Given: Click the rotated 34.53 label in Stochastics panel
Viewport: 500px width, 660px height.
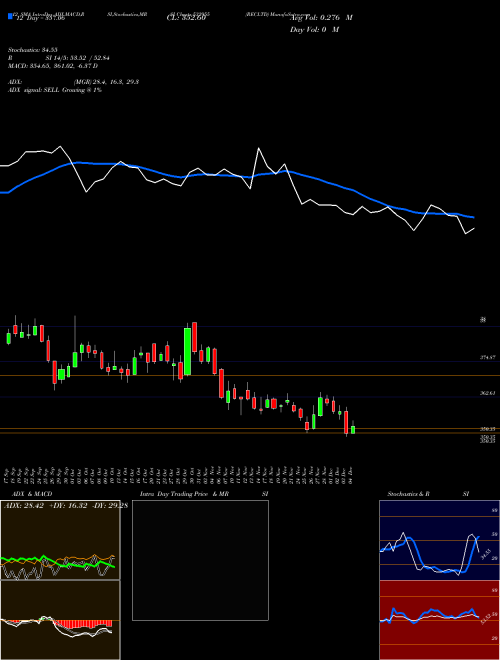Looking at the screenshot, I should (x=487, y=554).
